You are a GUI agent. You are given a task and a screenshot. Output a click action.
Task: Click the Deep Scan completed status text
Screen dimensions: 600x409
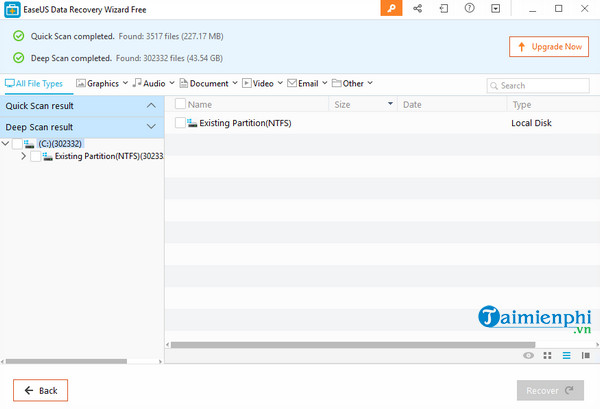click(x=71, y=58)
